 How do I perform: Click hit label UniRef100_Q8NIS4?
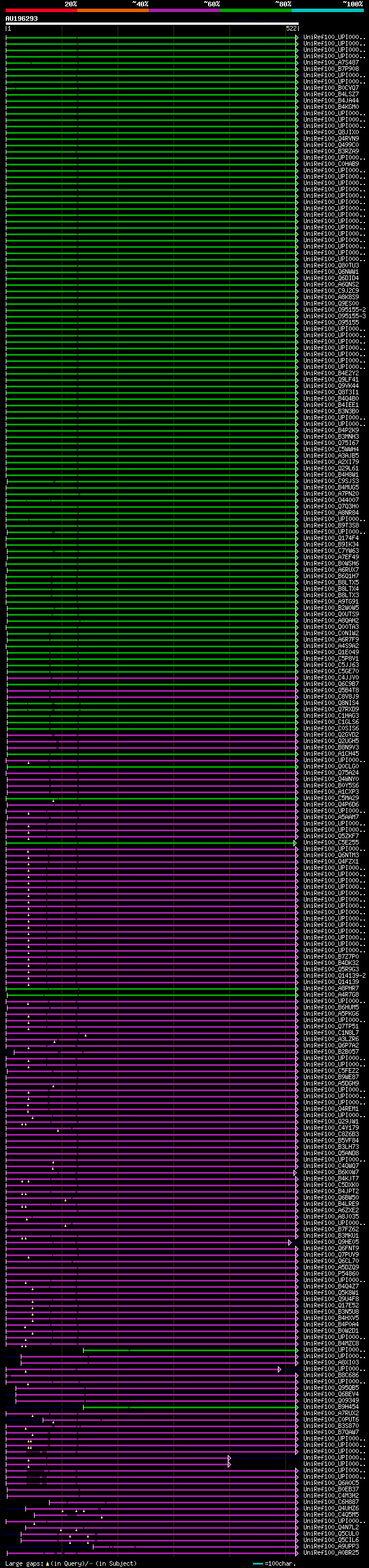[332, 703]
